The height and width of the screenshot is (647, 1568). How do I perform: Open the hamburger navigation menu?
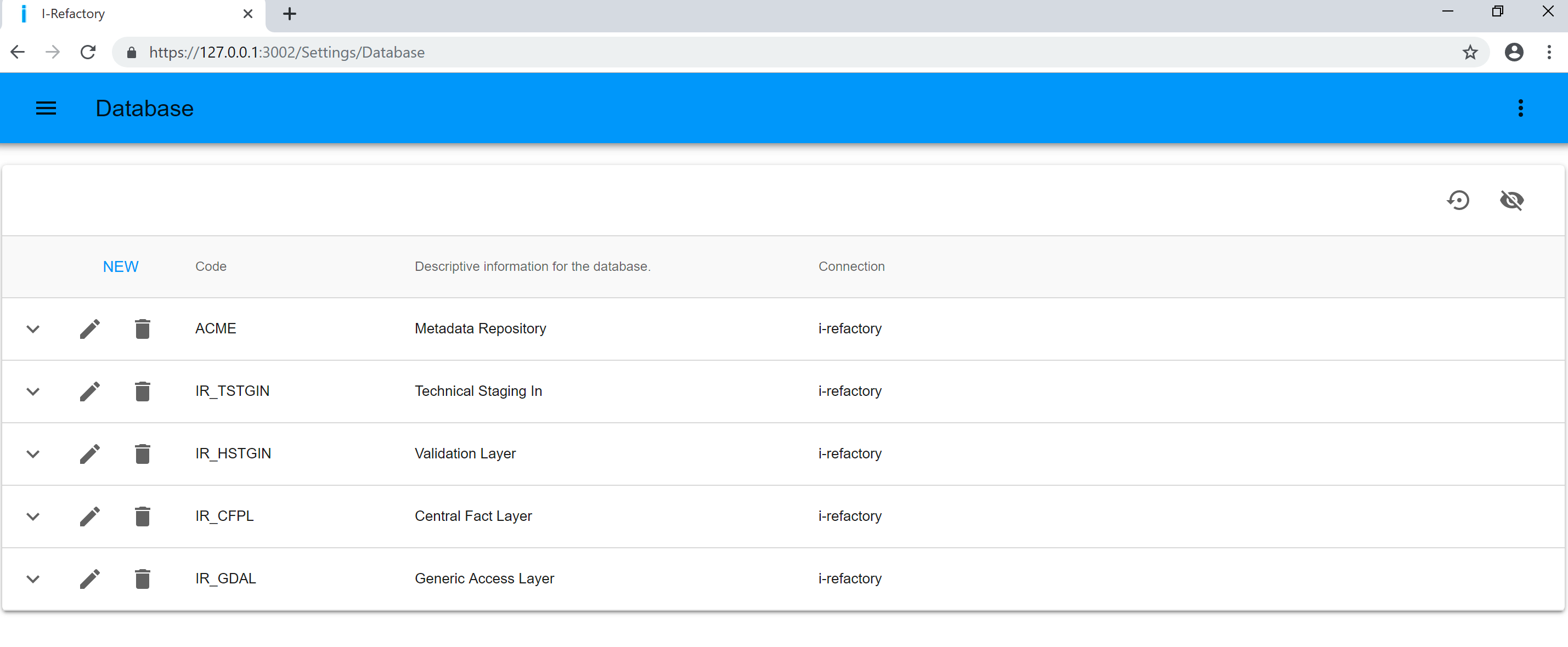(x=46, y=108)
